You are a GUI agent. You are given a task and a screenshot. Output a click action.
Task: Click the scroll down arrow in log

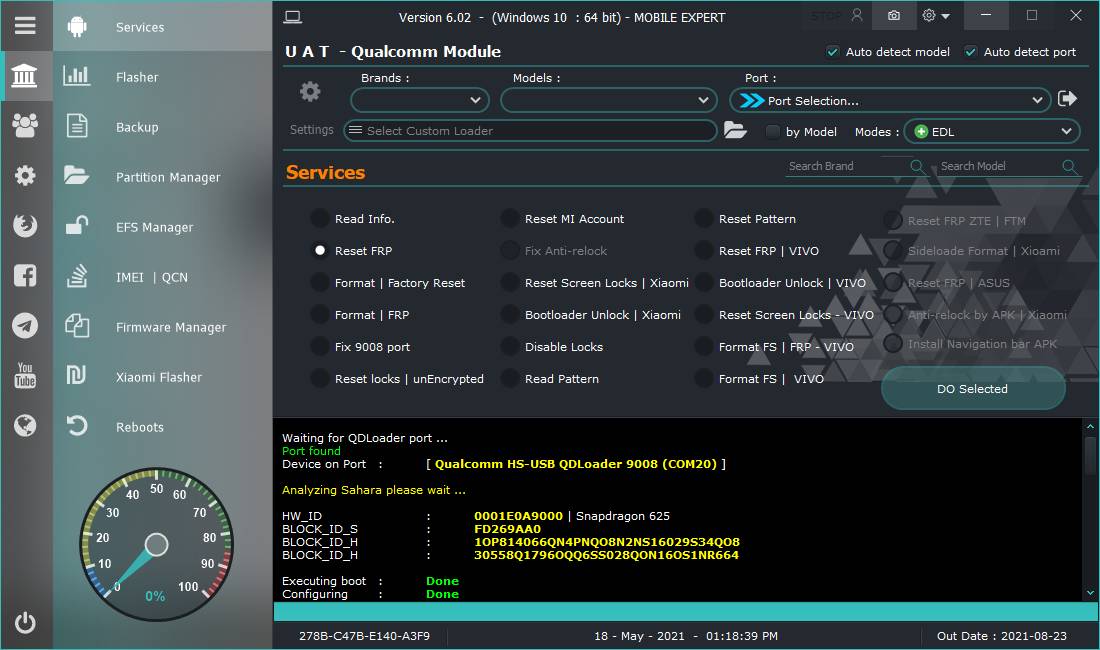coord(1090,593)
